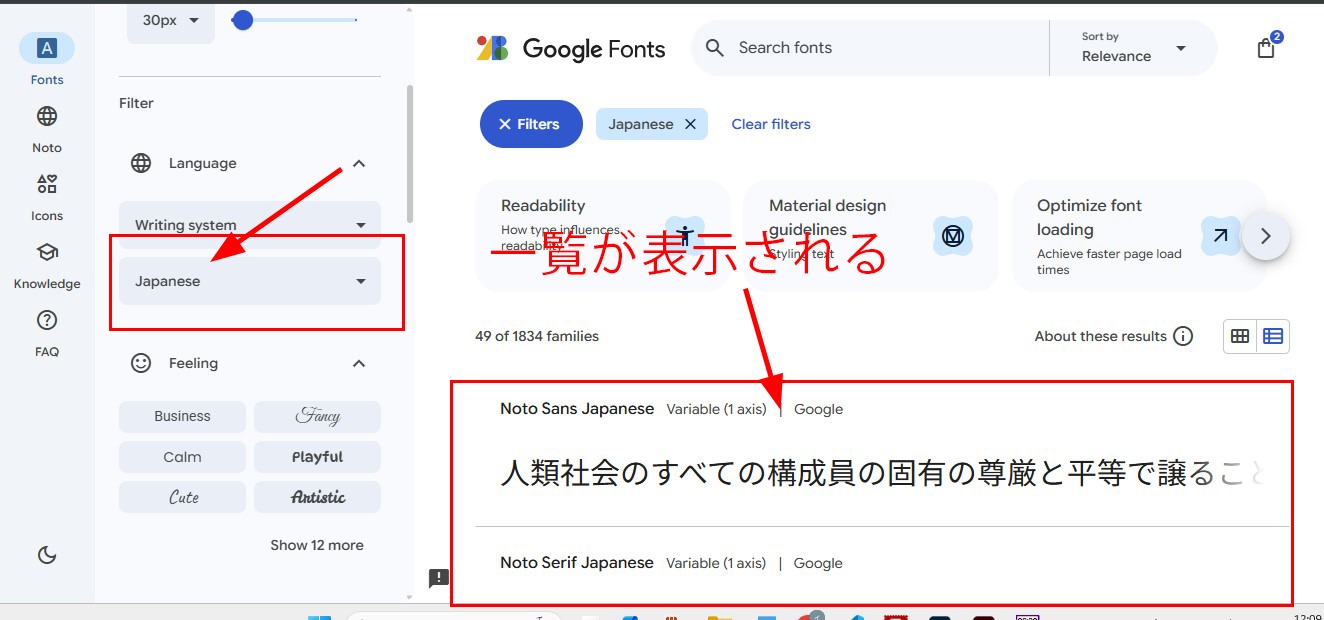Open the Material design guidelines card
This screenshot has height=620, width=1324.
[871, 236]
